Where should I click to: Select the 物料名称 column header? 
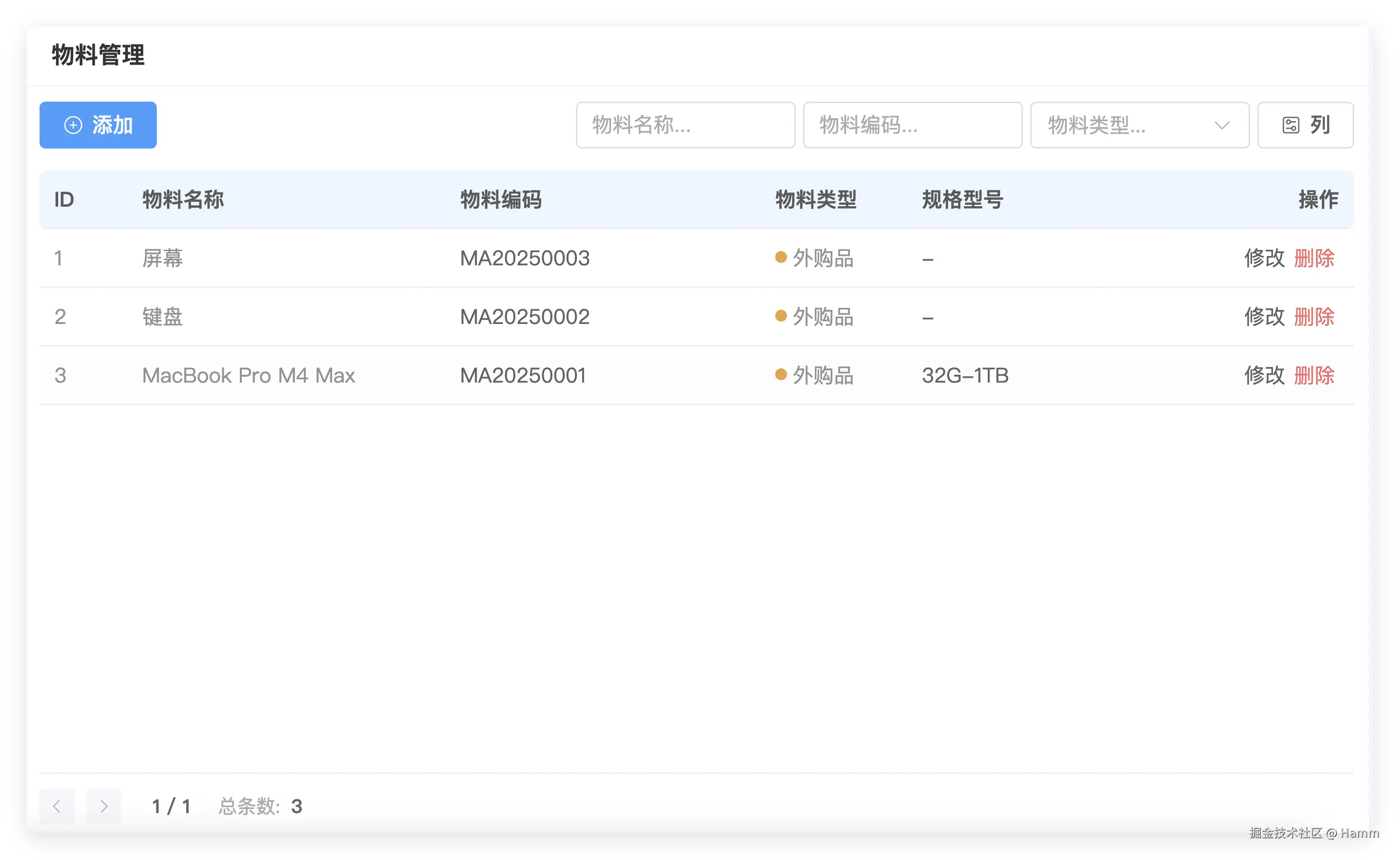[183, 200]
